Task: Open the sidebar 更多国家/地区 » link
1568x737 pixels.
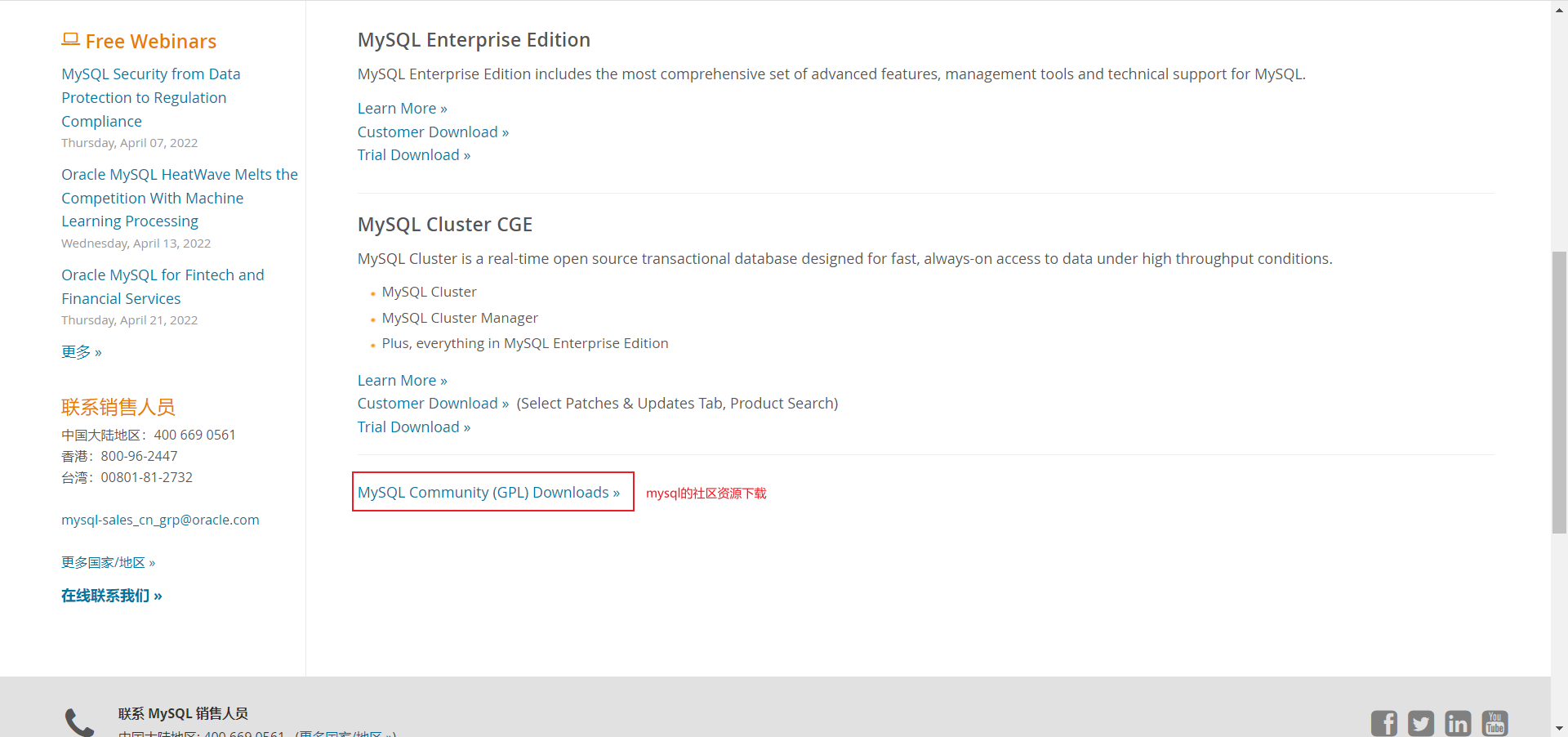Action: [109, 562]
